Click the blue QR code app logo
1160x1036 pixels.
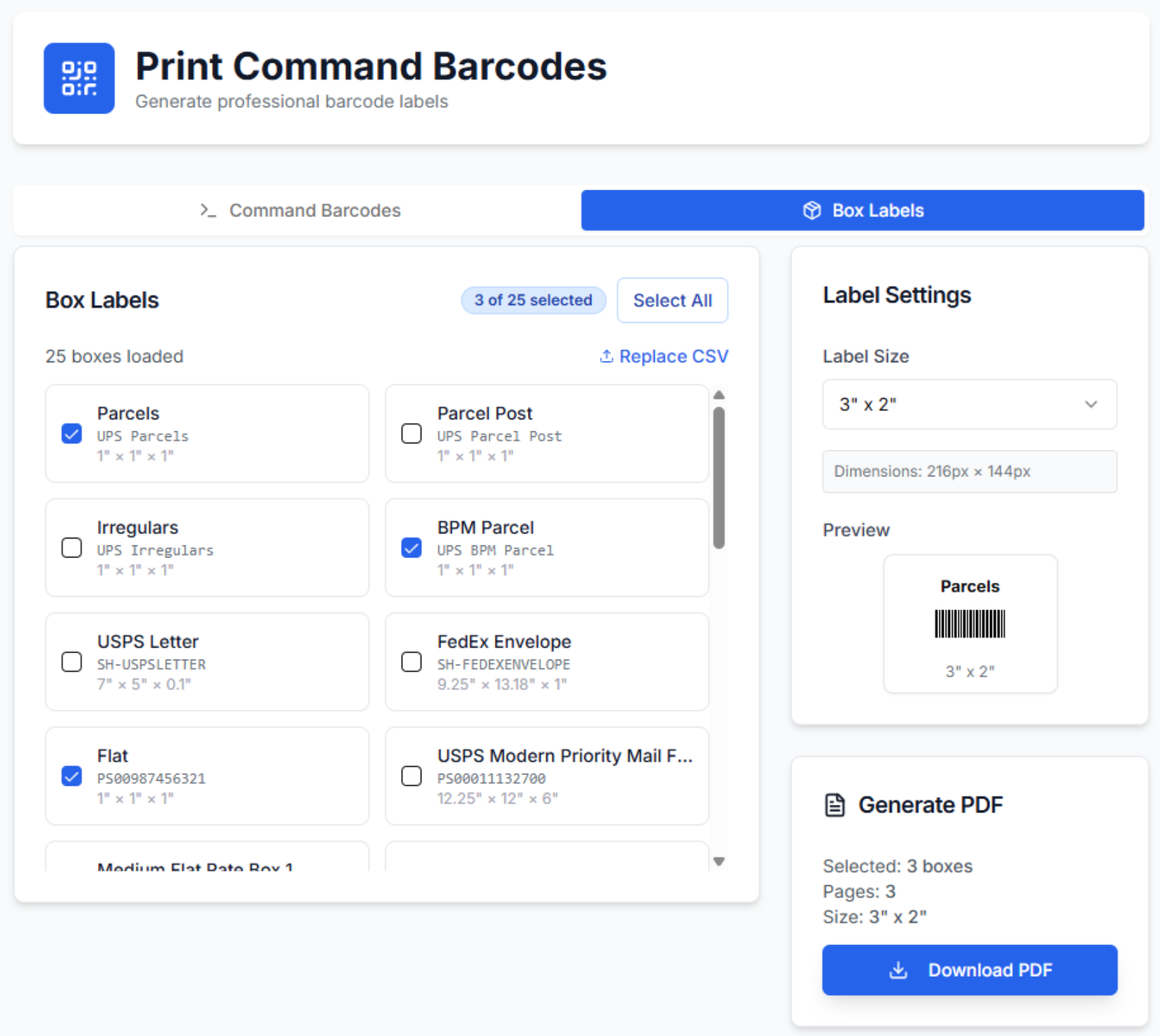pyautogui.click(x=79, y=78)
